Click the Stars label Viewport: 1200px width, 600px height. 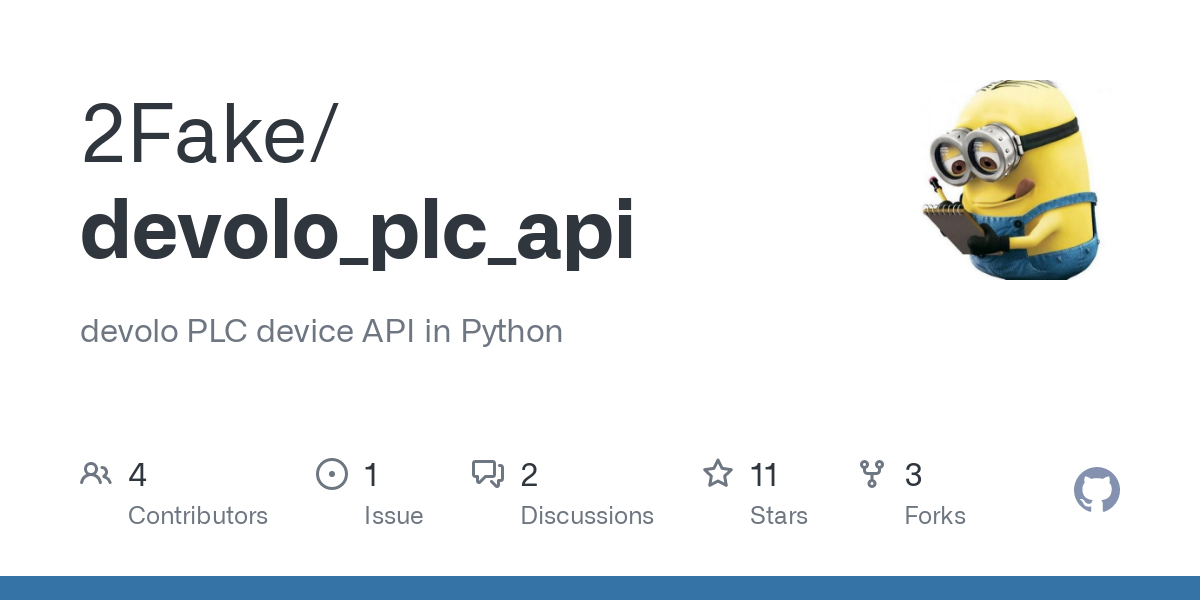(779, 516)
